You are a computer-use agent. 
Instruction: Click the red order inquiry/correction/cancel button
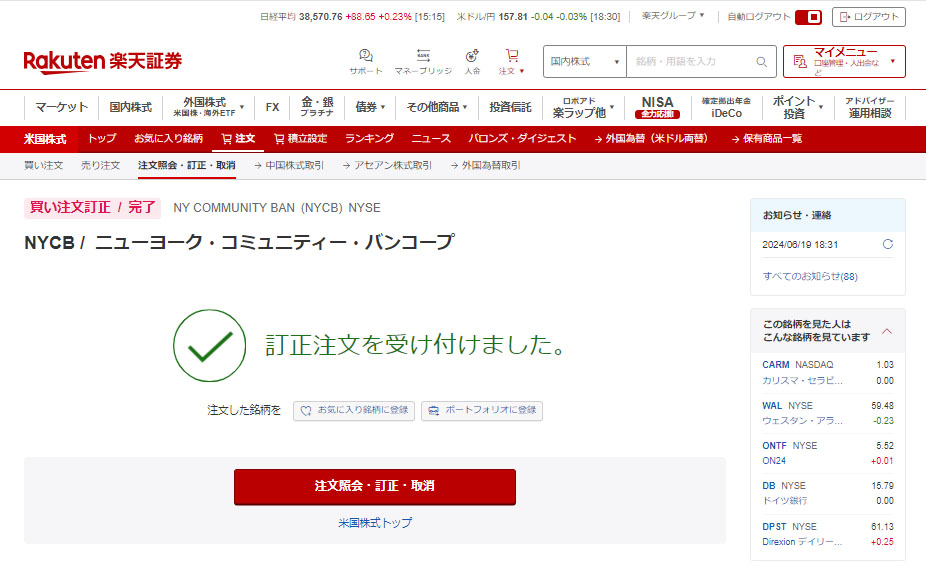374,486
